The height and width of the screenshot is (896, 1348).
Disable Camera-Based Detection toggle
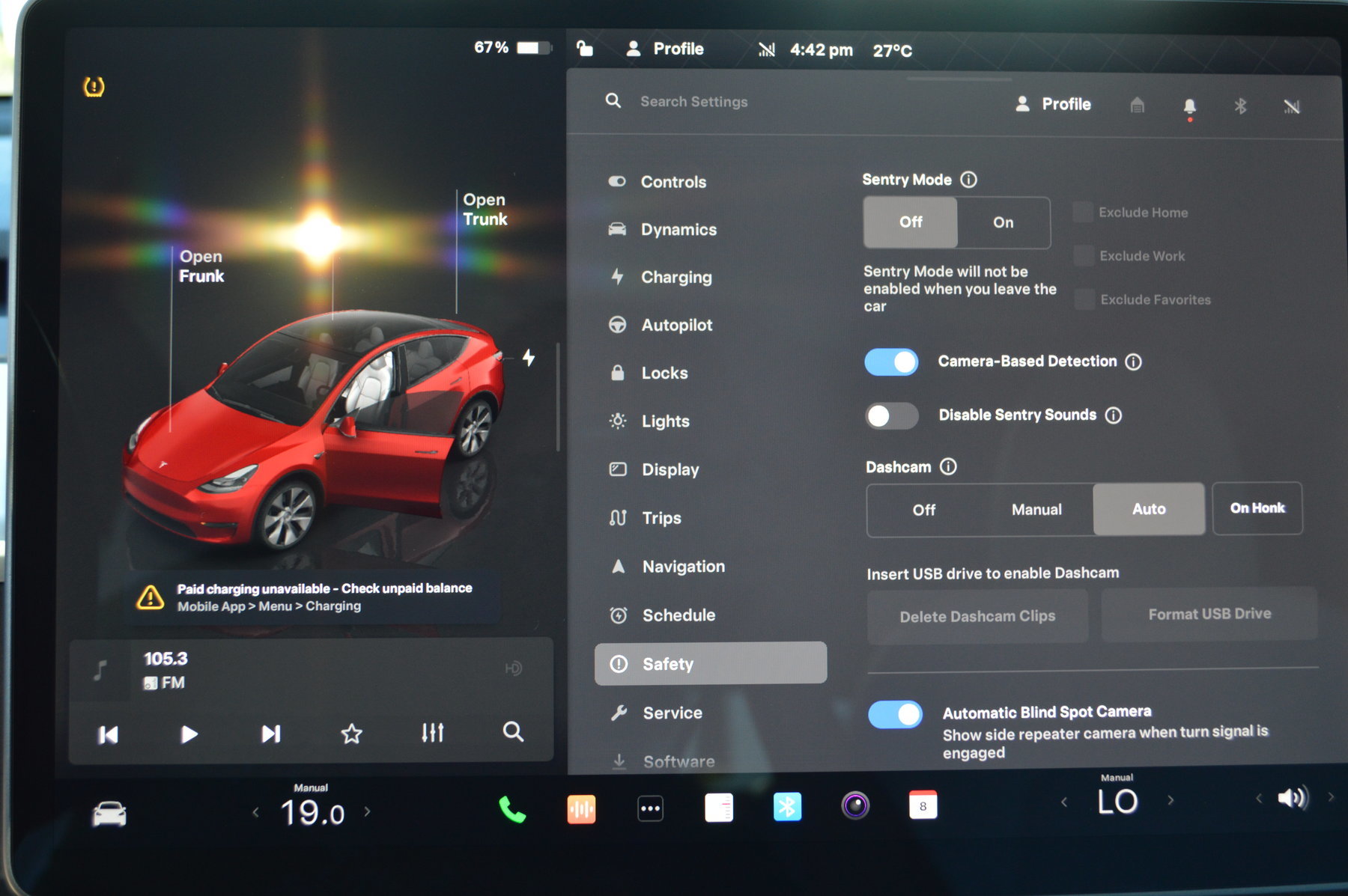tap(891, 362)
